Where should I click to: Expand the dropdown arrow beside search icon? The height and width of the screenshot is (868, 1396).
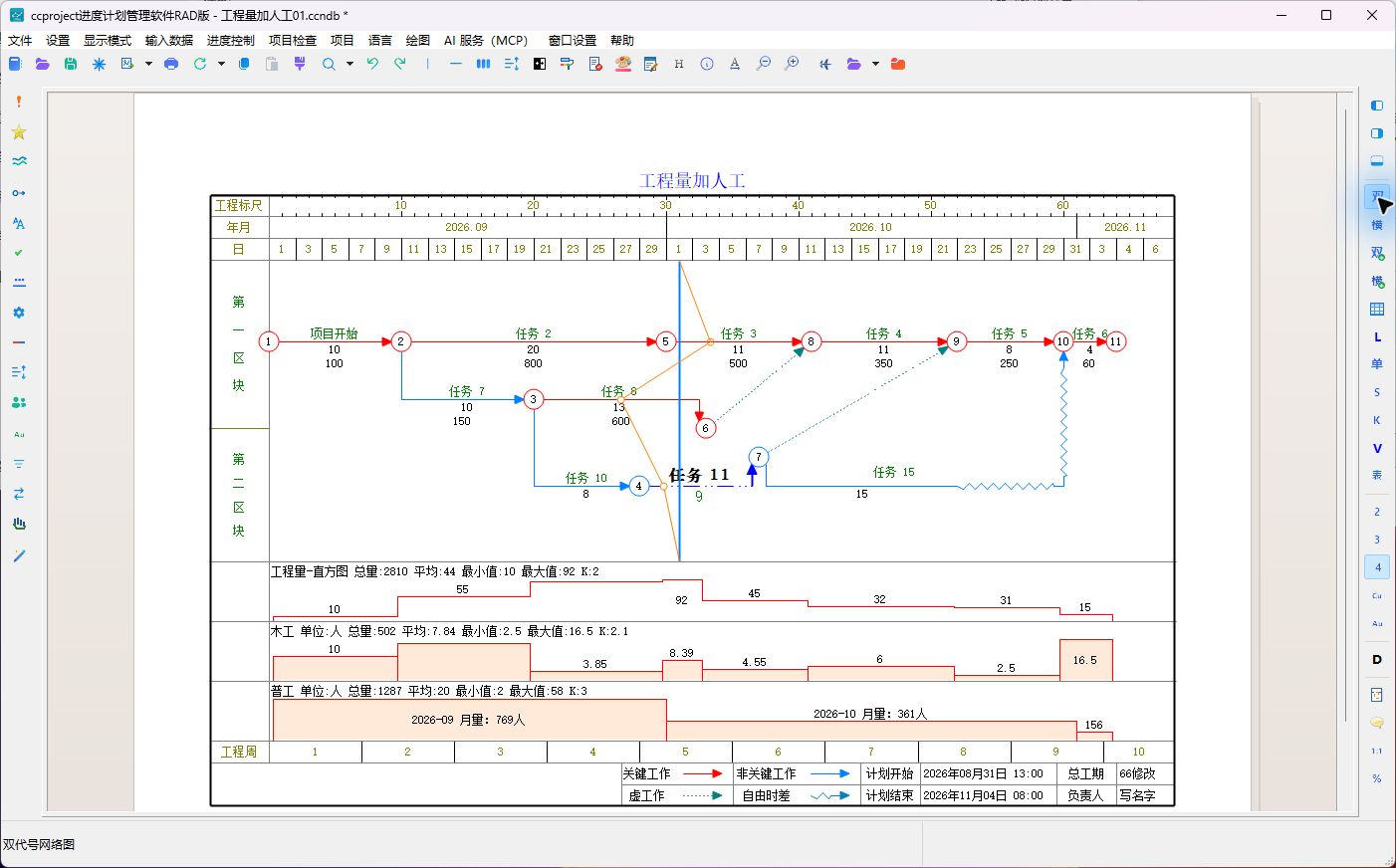click(x=349, y=64)
